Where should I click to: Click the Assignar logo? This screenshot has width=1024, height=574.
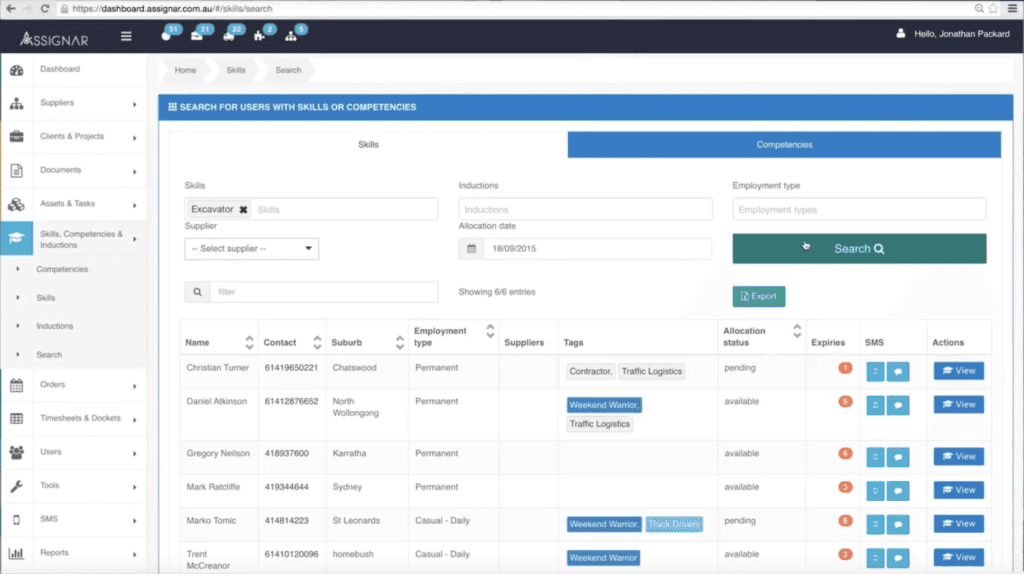(x=54, y=39)
